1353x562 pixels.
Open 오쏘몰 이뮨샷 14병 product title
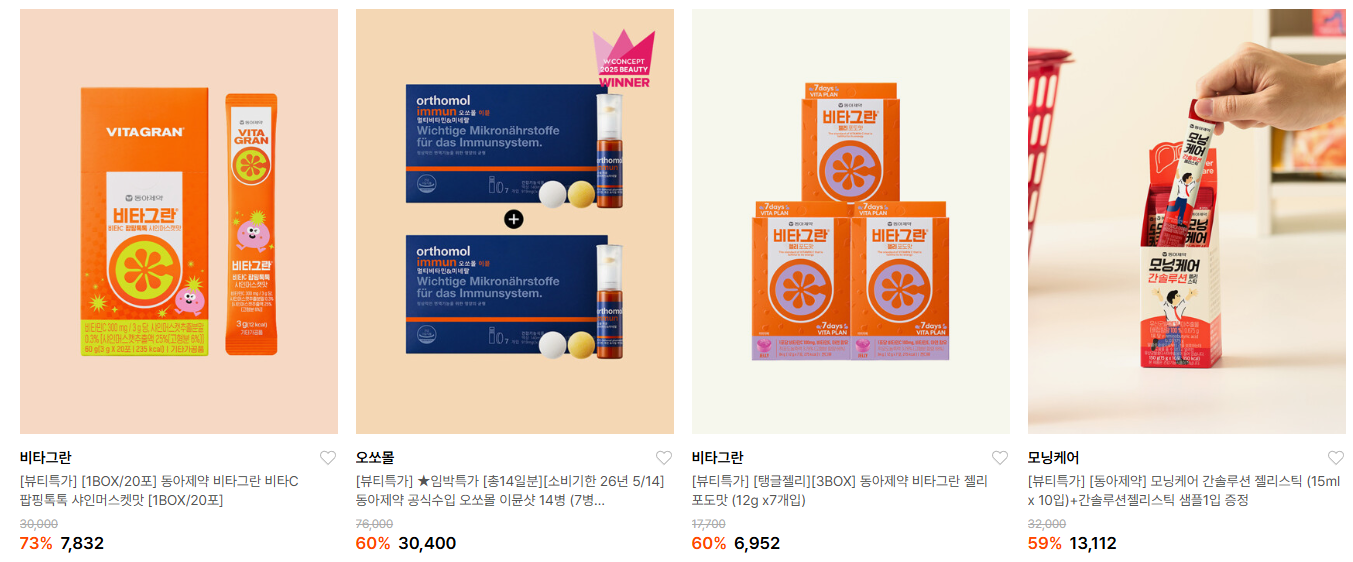(x=510, y=491)
